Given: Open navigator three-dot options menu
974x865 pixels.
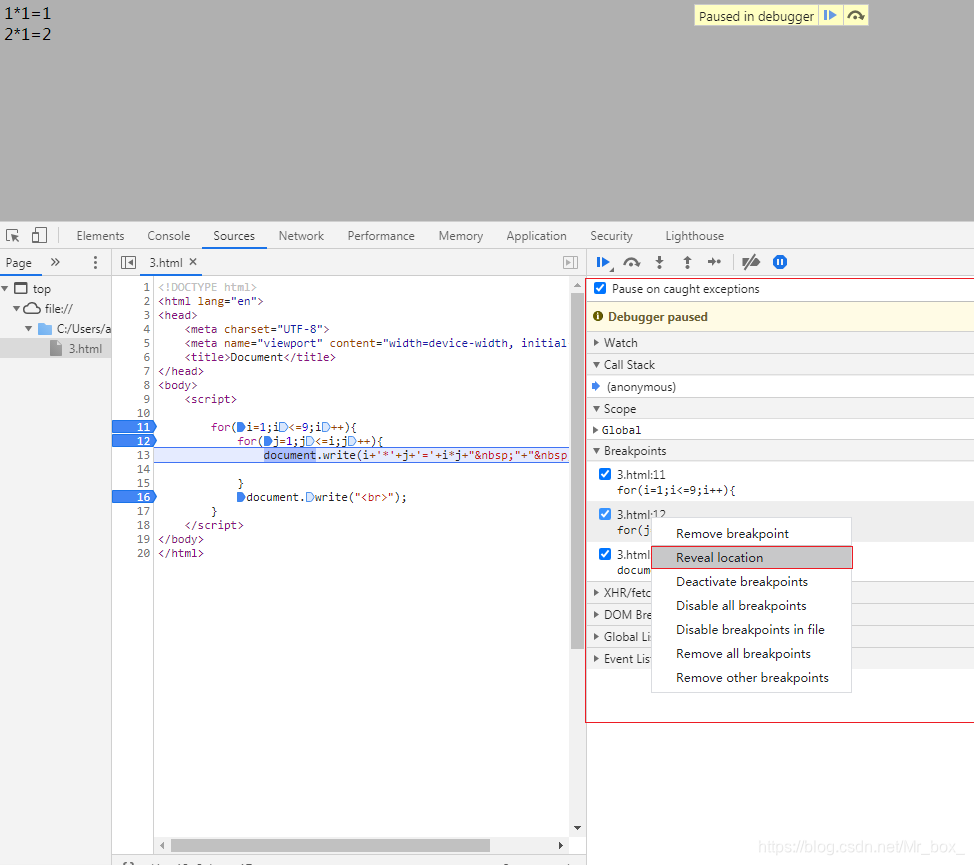Looking at the screenshot, I should pos(95,262).
